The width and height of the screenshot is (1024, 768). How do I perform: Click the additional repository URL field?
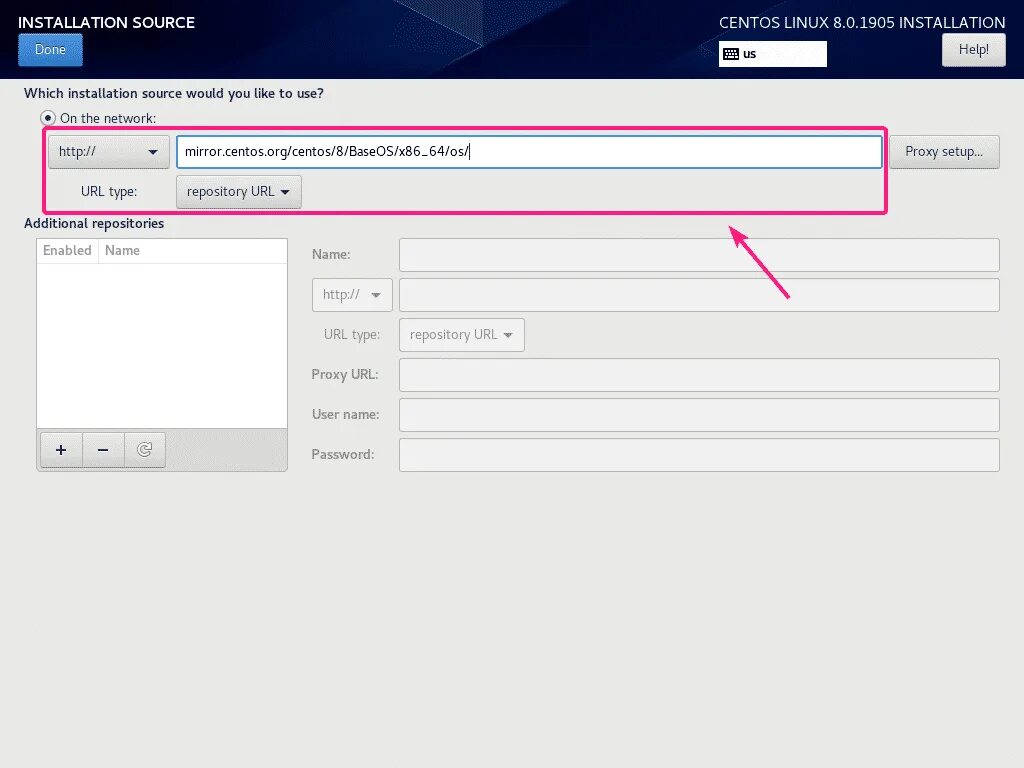tap(699, 295)
